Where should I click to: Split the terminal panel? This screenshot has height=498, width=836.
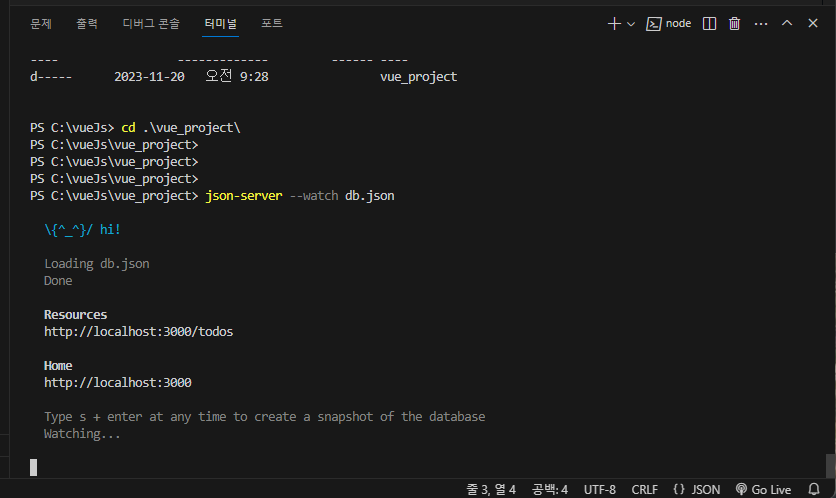(709, 23)
